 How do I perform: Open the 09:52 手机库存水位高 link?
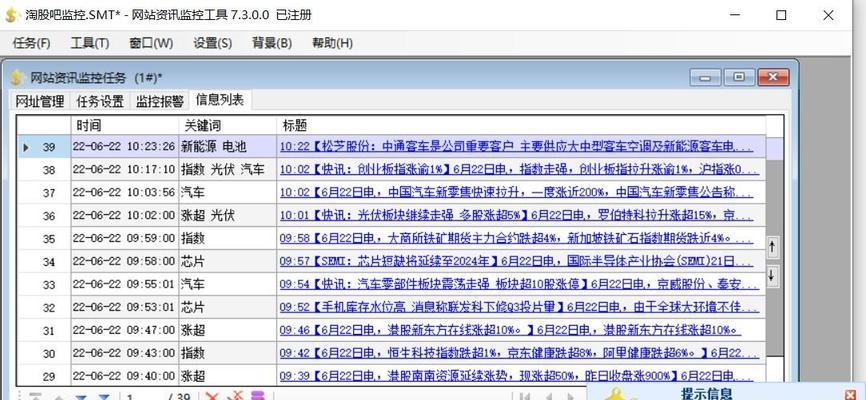(x=519, y=308)
